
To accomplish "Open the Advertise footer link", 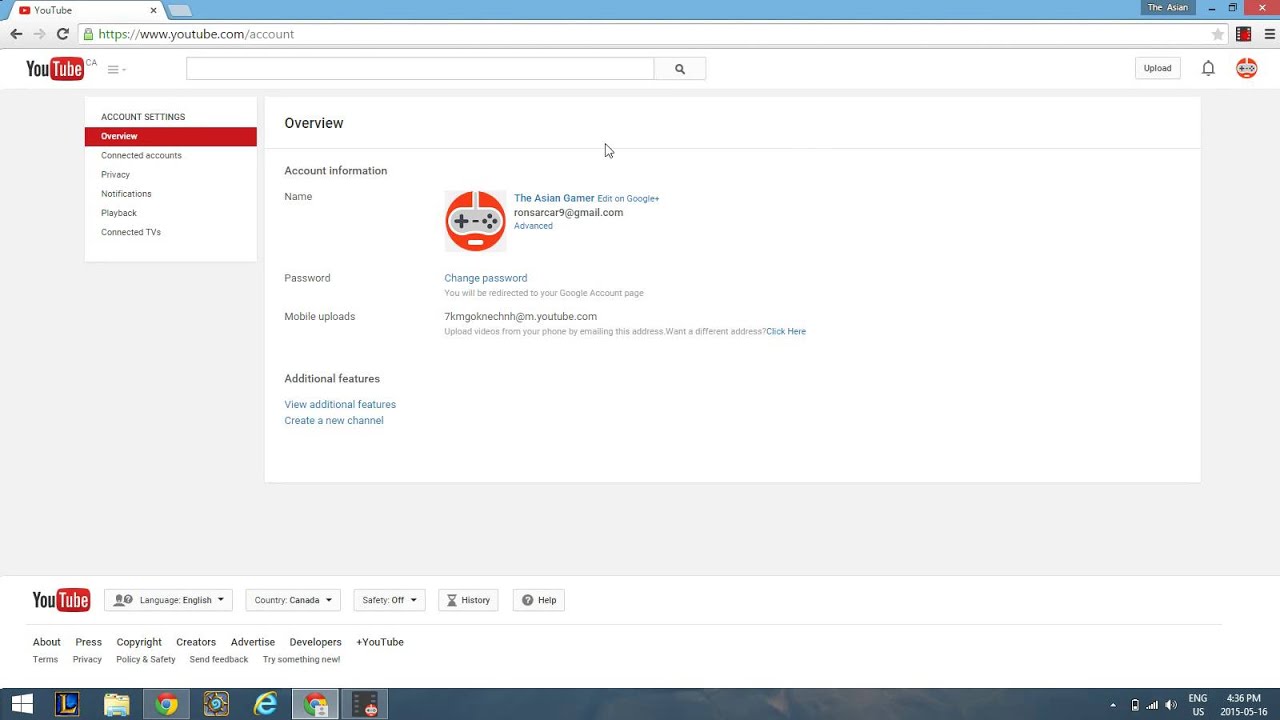I will click(x=253, y=642).
